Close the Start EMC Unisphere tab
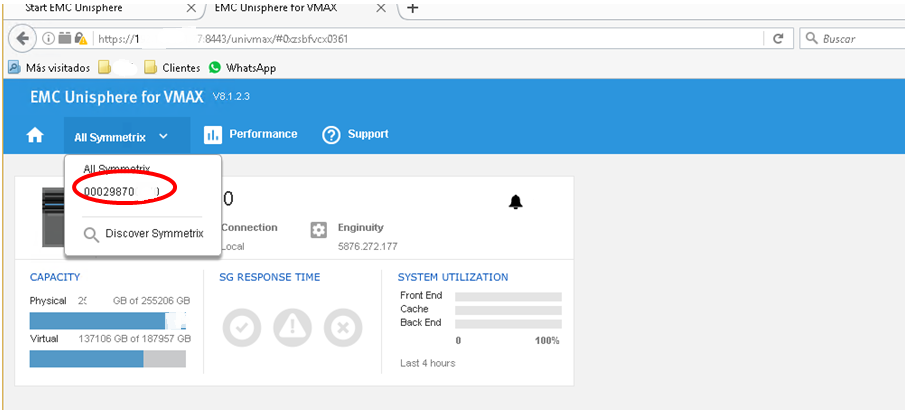 coord(190,9)
